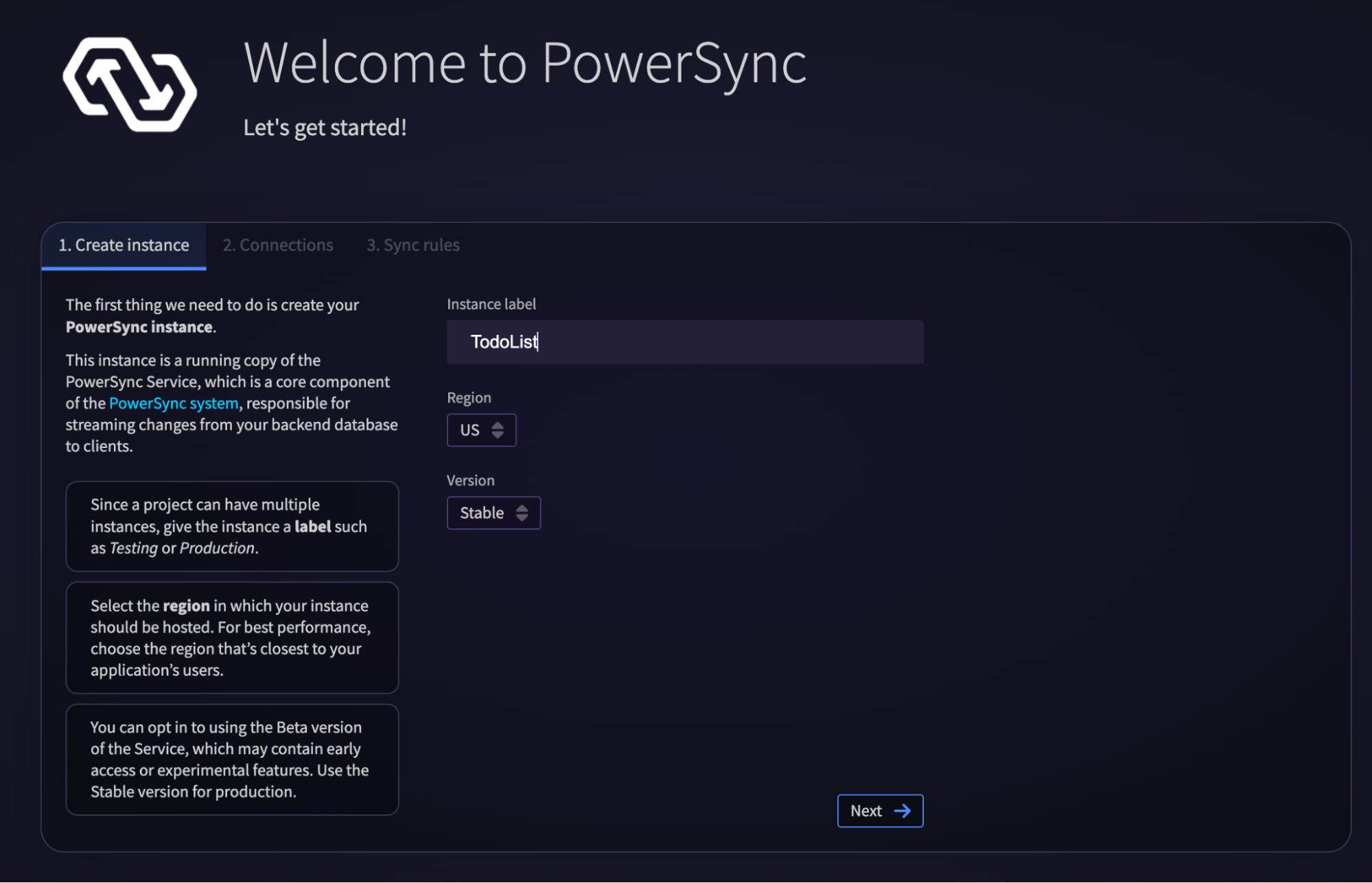Click the Region field caption
The width and height of the screenshot is (1372, 883).
click(x=469, y=398)
